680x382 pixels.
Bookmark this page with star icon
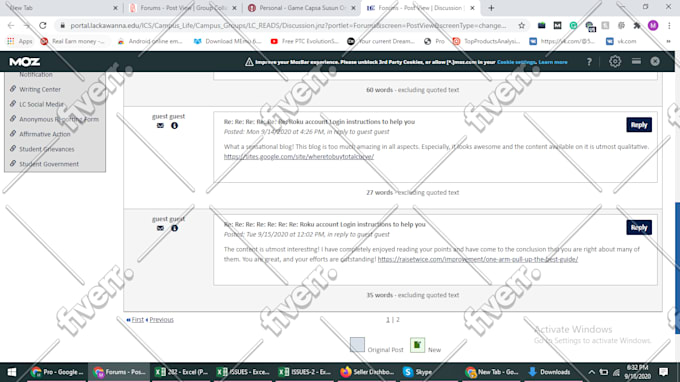521,26
